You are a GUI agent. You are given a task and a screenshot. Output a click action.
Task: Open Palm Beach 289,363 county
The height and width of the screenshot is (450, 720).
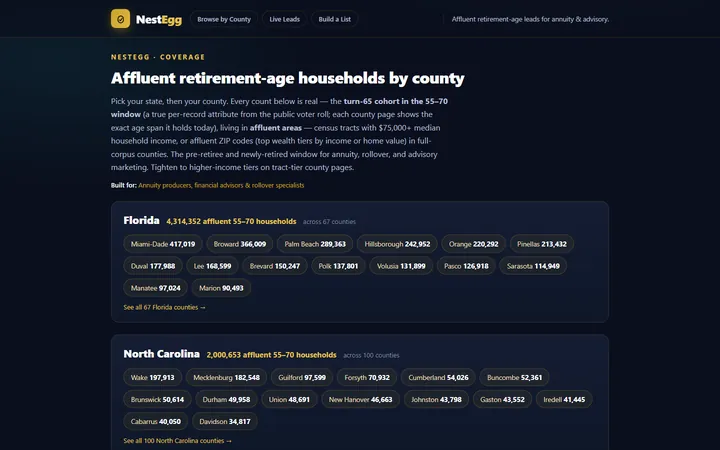[x=315, y=244]
